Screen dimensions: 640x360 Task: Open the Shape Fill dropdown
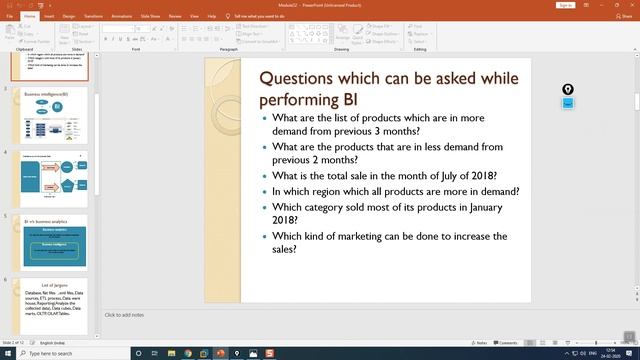tap(379, 26)
